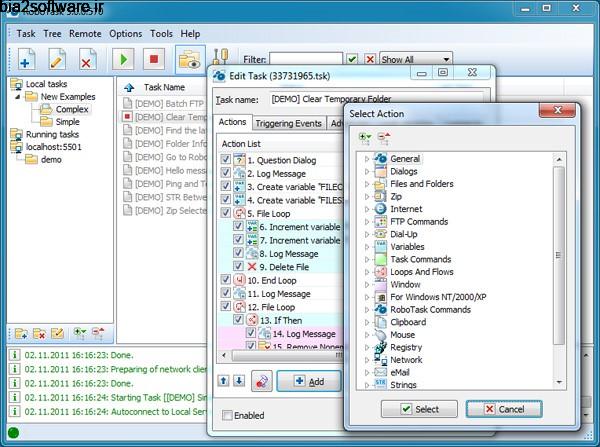Open the Options menu

coord(125,33)
